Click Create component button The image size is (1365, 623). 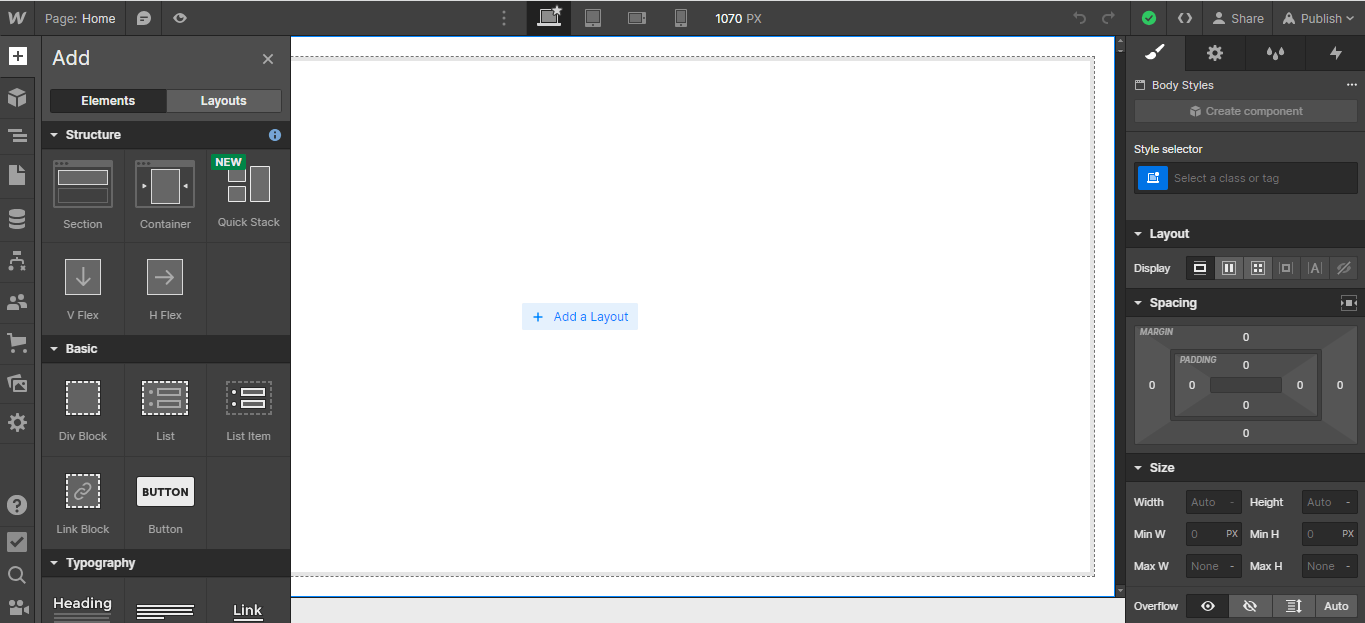tap(1246, 111)
